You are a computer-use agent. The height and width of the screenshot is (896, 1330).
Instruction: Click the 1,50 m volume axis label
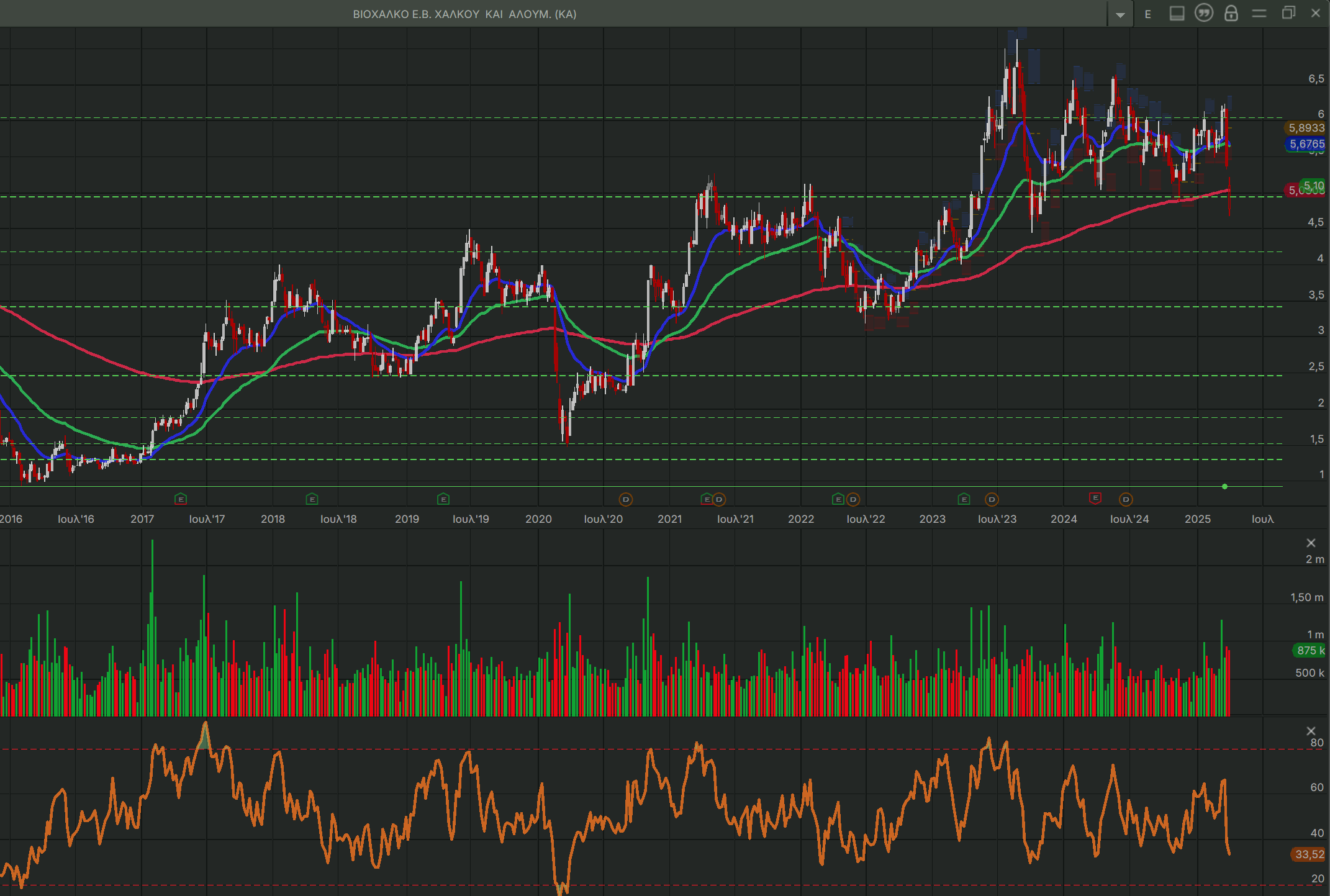[x=1306, y=597]
